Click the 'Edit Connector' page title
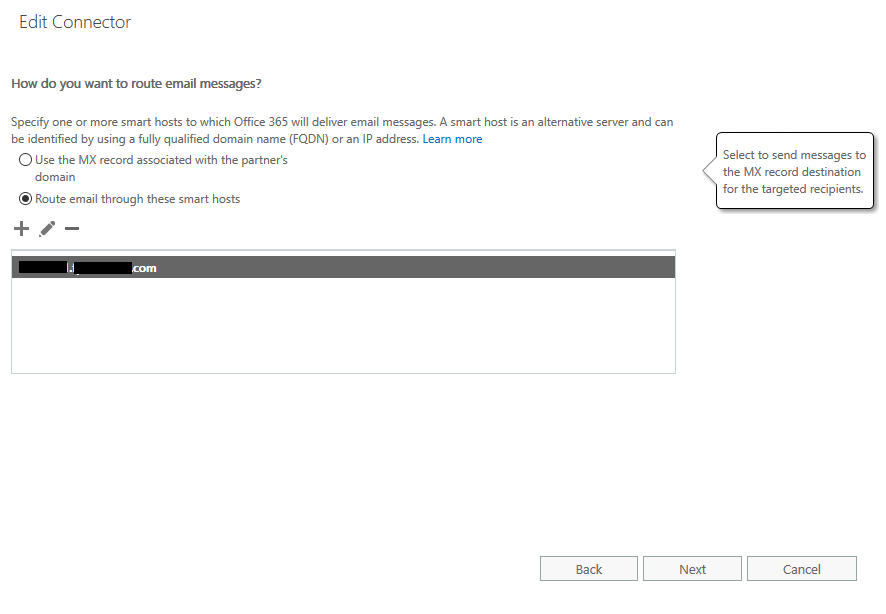The width and height of the screenshot is (886, 614). click(x=75, y=22)
